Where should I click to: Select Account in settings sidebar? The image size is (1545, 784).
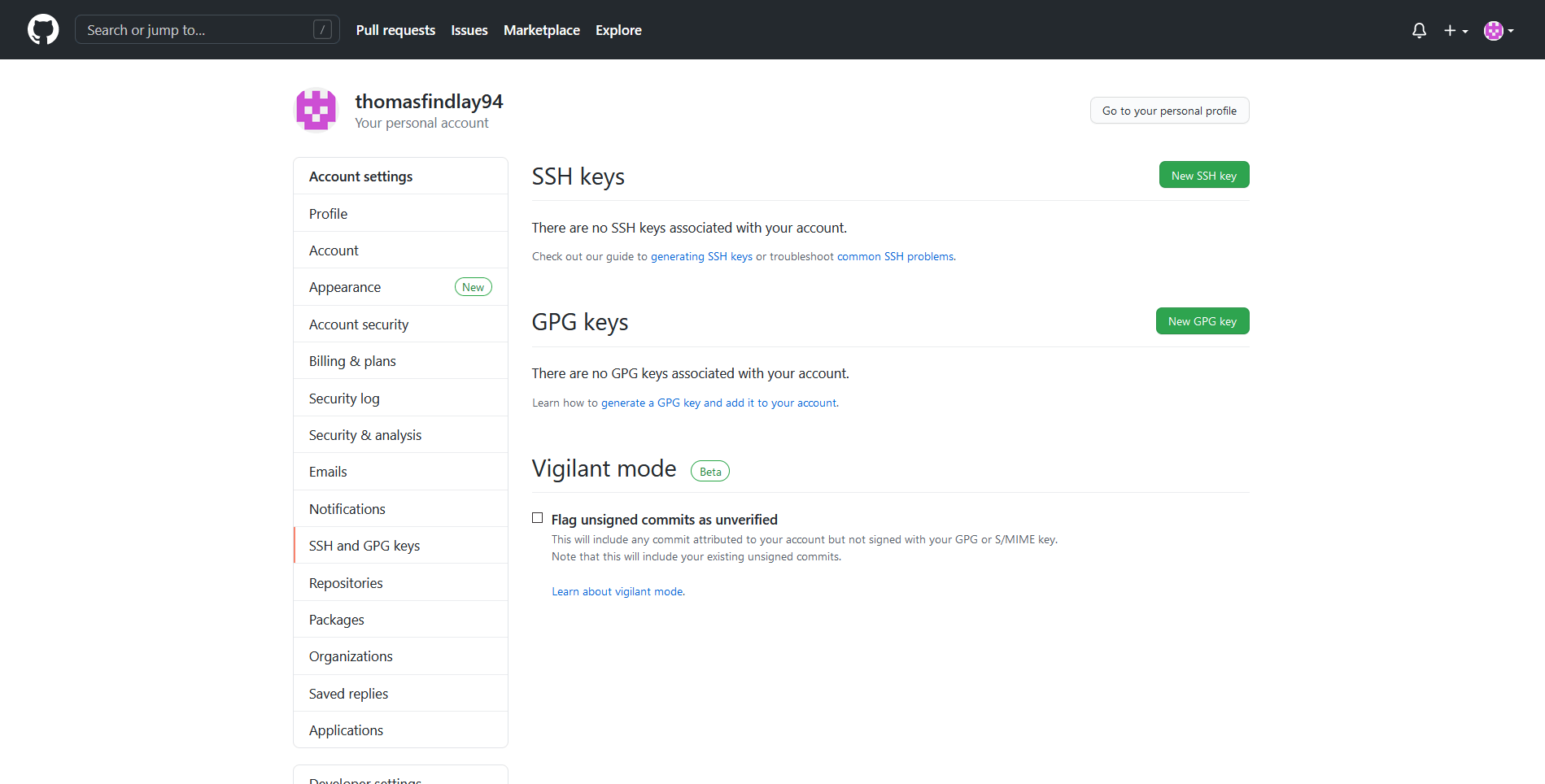pos(400,250)
